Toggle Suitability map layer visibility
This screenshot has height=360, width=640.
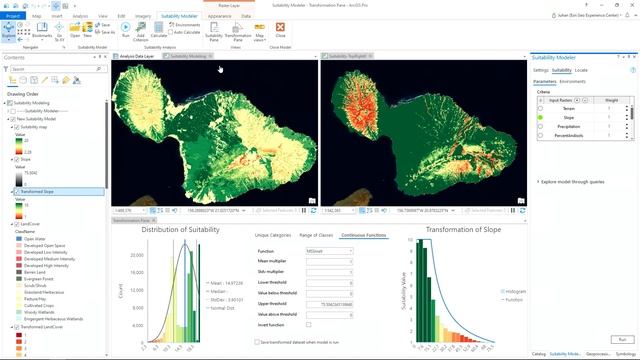tap(17, 127)
